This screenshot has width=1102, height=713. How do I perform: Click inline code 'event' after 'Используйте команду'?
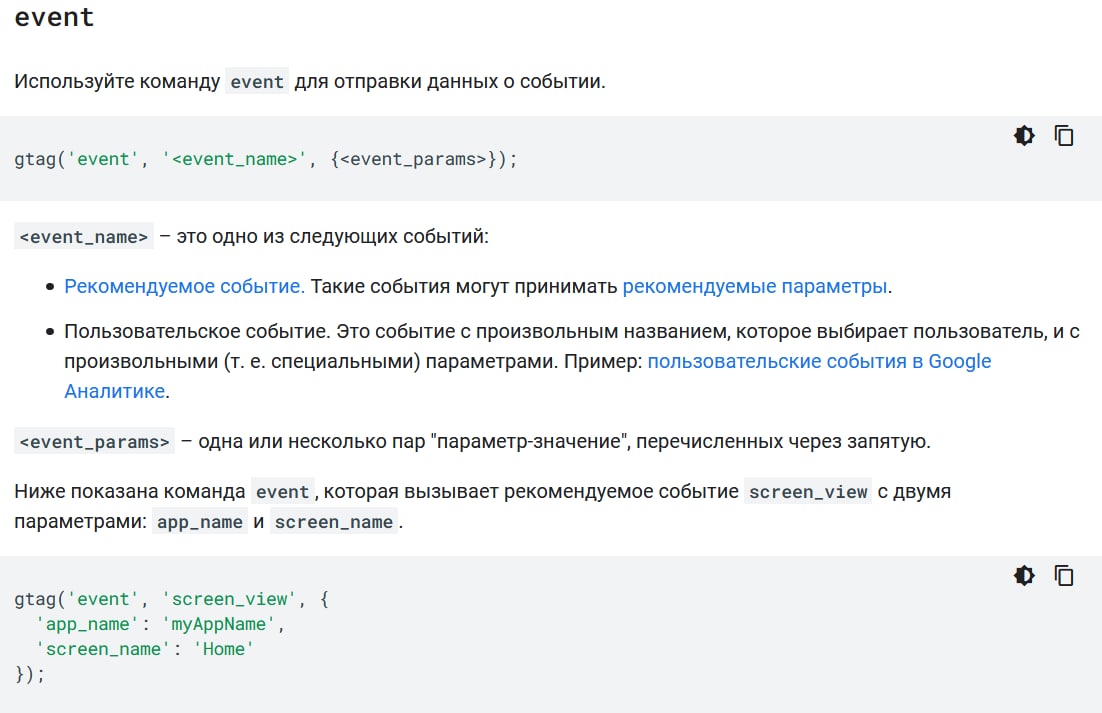pos(257,82)
